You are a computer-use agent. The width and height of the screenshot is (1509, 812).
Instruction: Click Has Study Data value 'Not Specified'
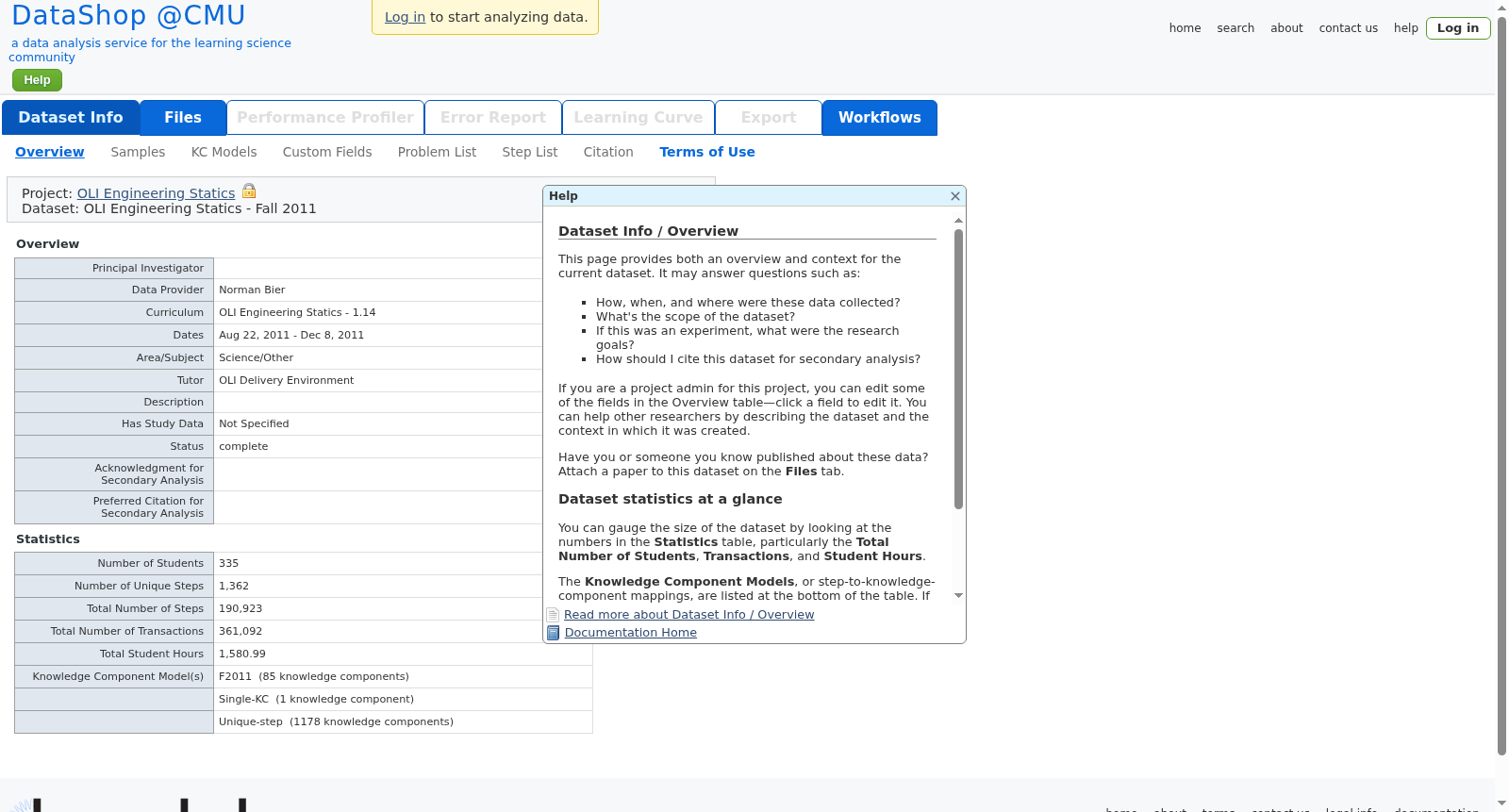254,424
